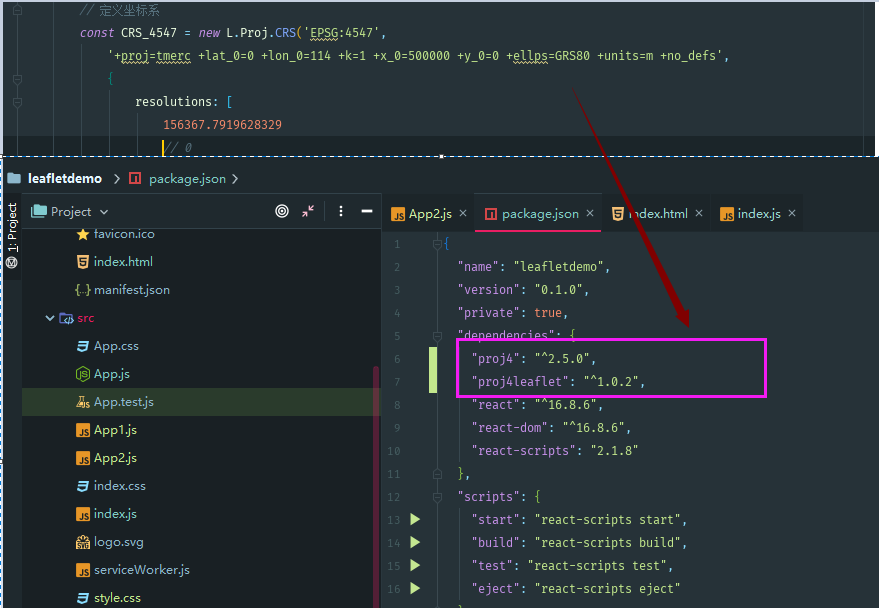Select App.test.js in the project tree

(115, 402)
